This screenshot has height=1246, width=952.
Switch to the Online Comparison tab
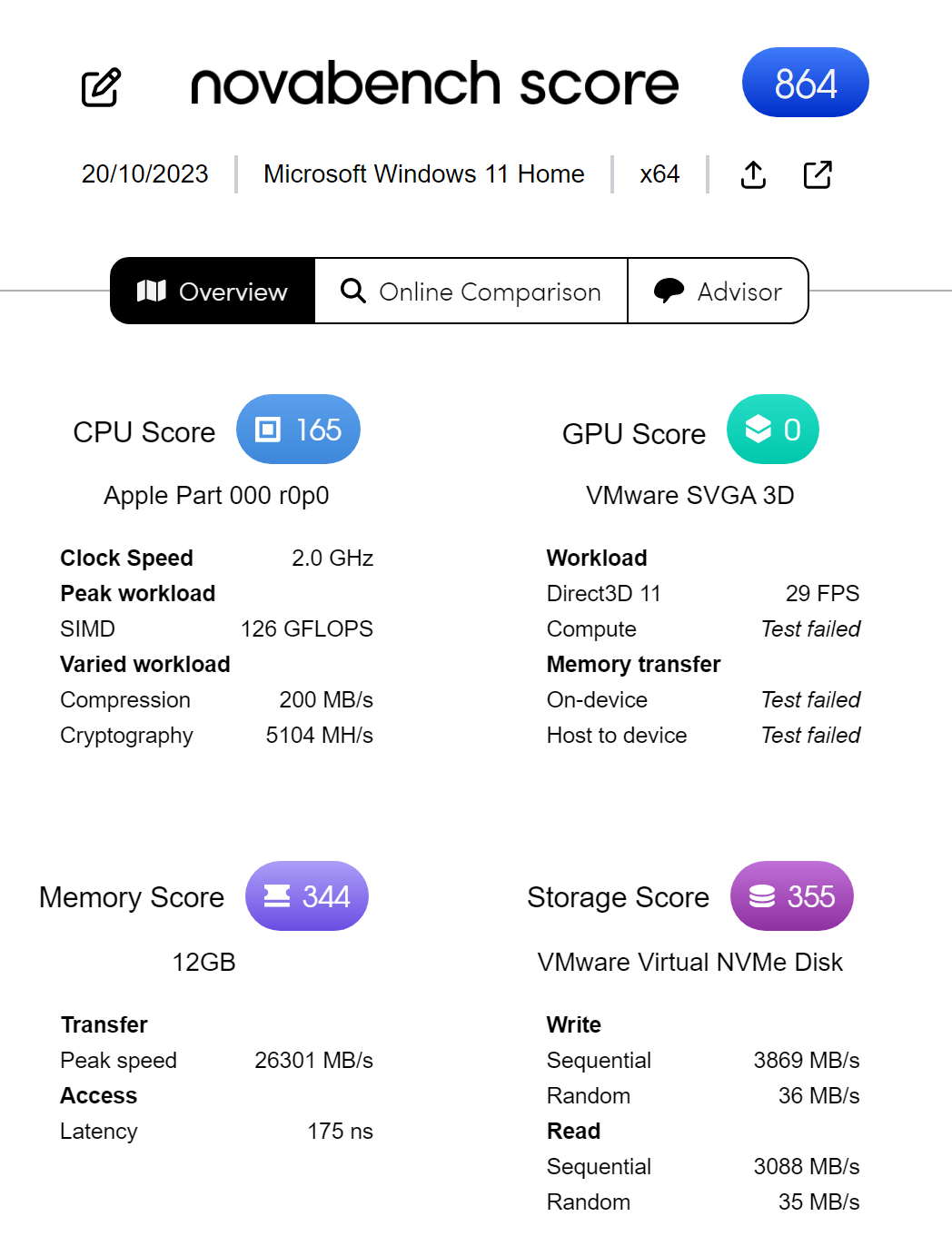pos(471,291)
